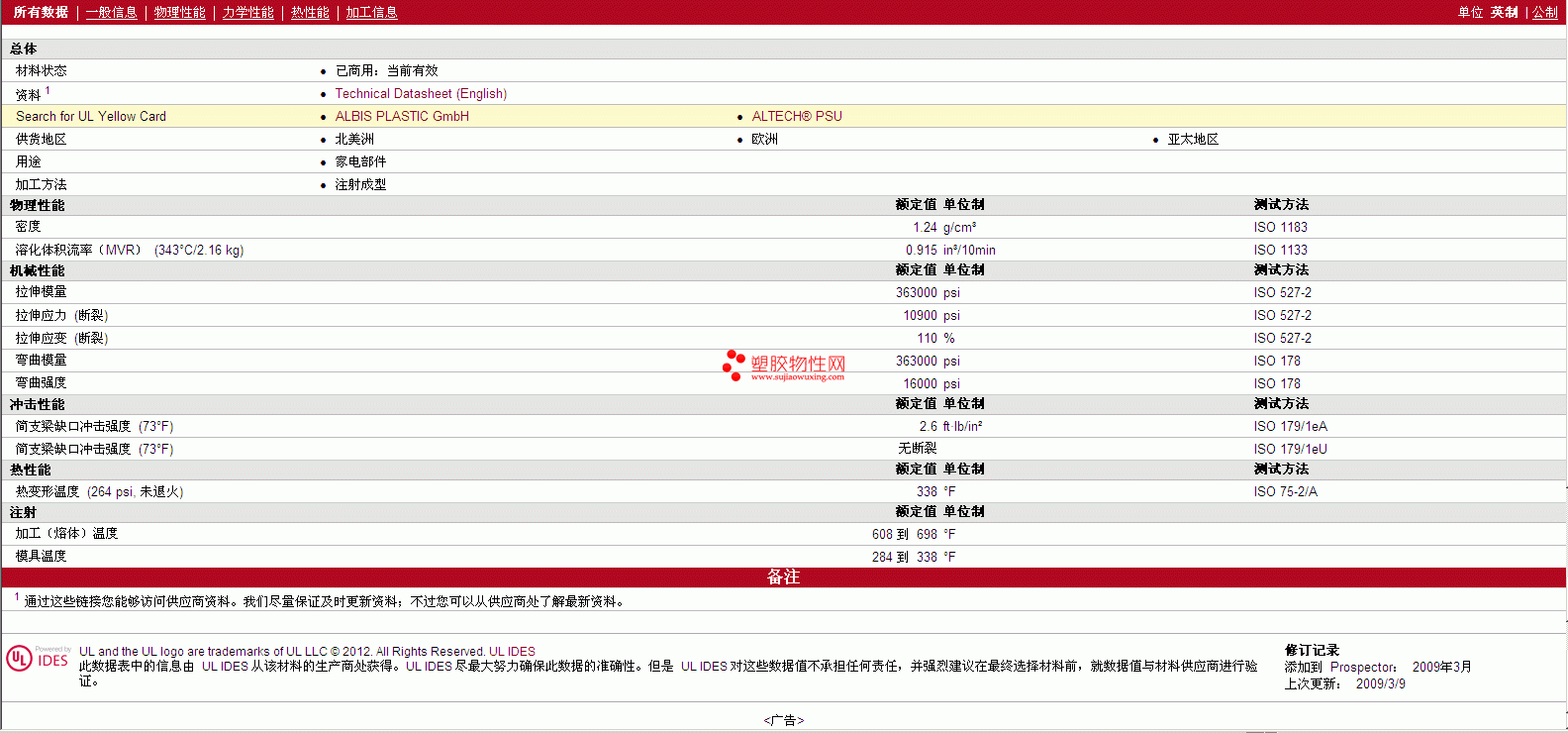Click the ISO 1133 test method

pos(1281,250)
